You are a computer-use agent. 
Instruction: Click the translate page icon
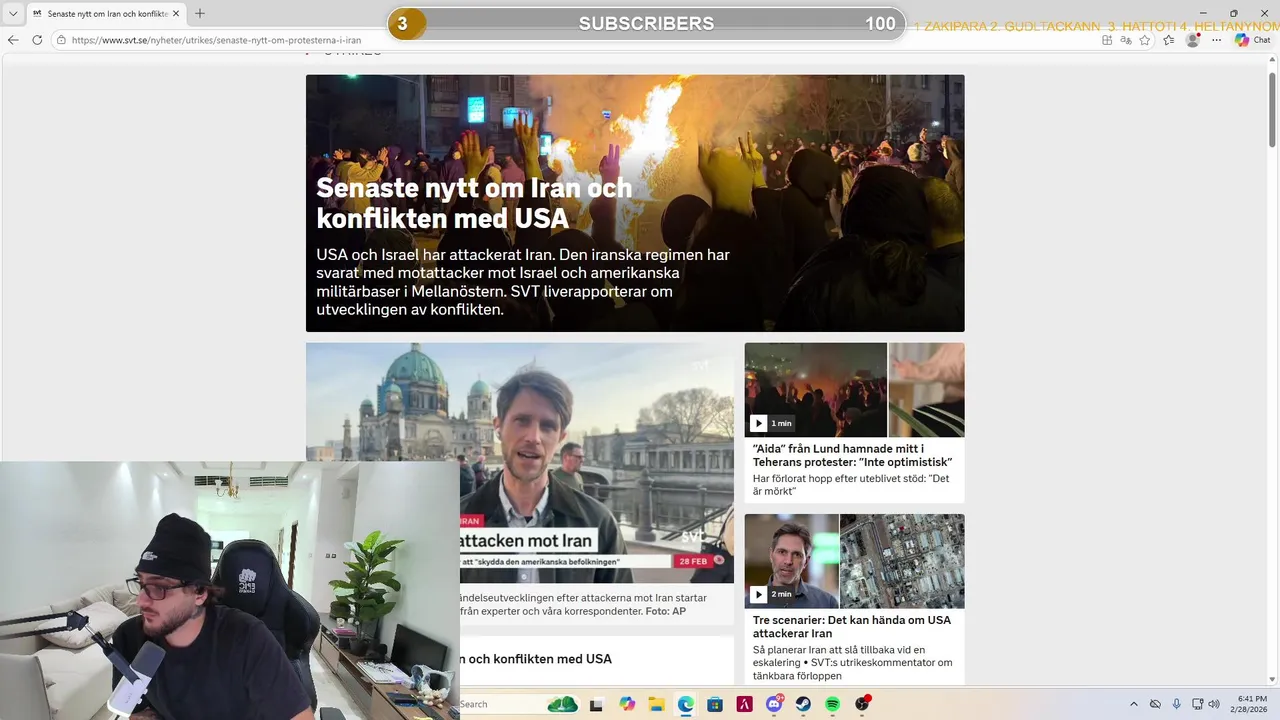click(x=1126, y=40)
